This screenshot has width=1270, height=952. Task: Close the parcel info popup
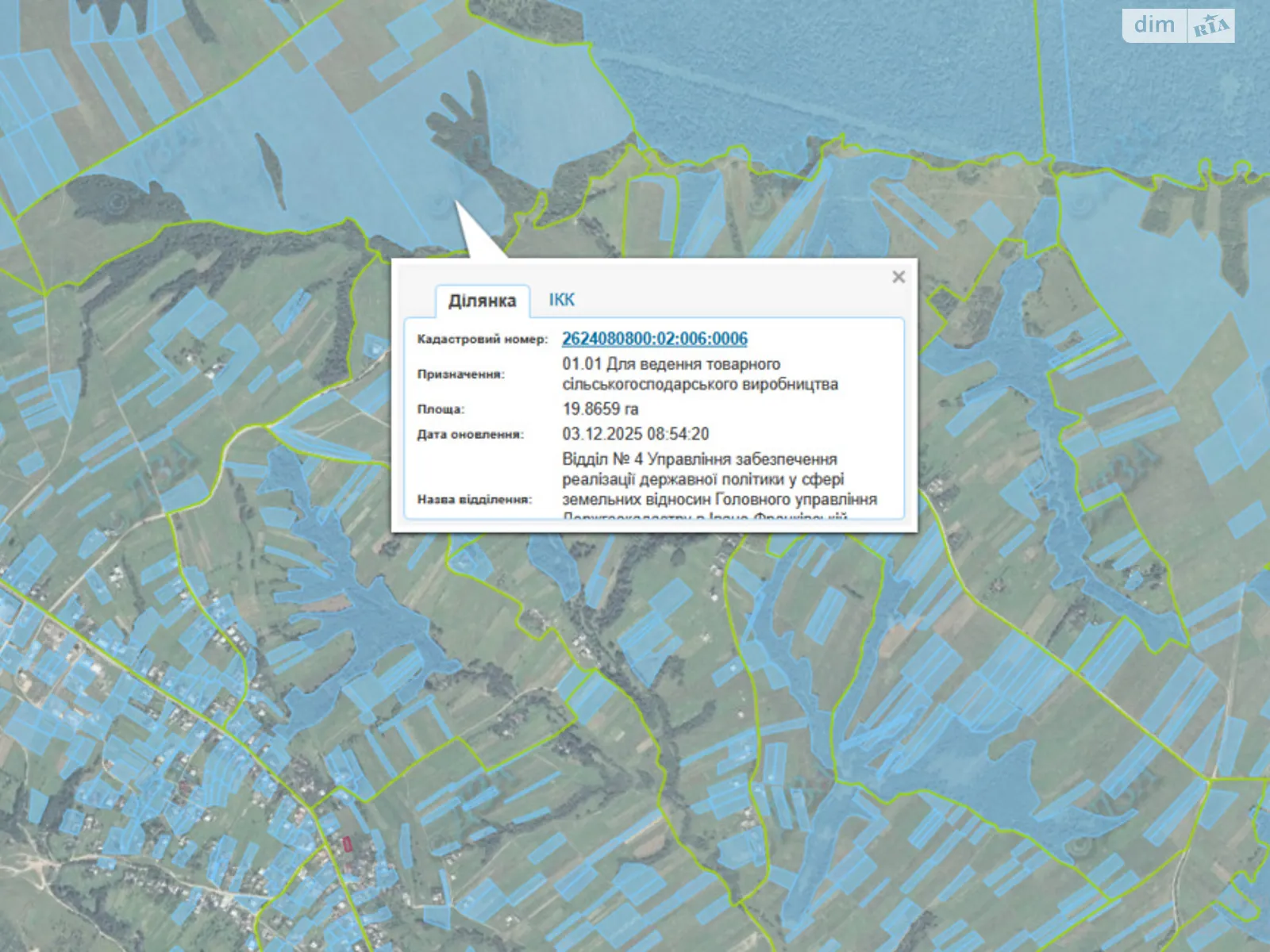point(899,277)
